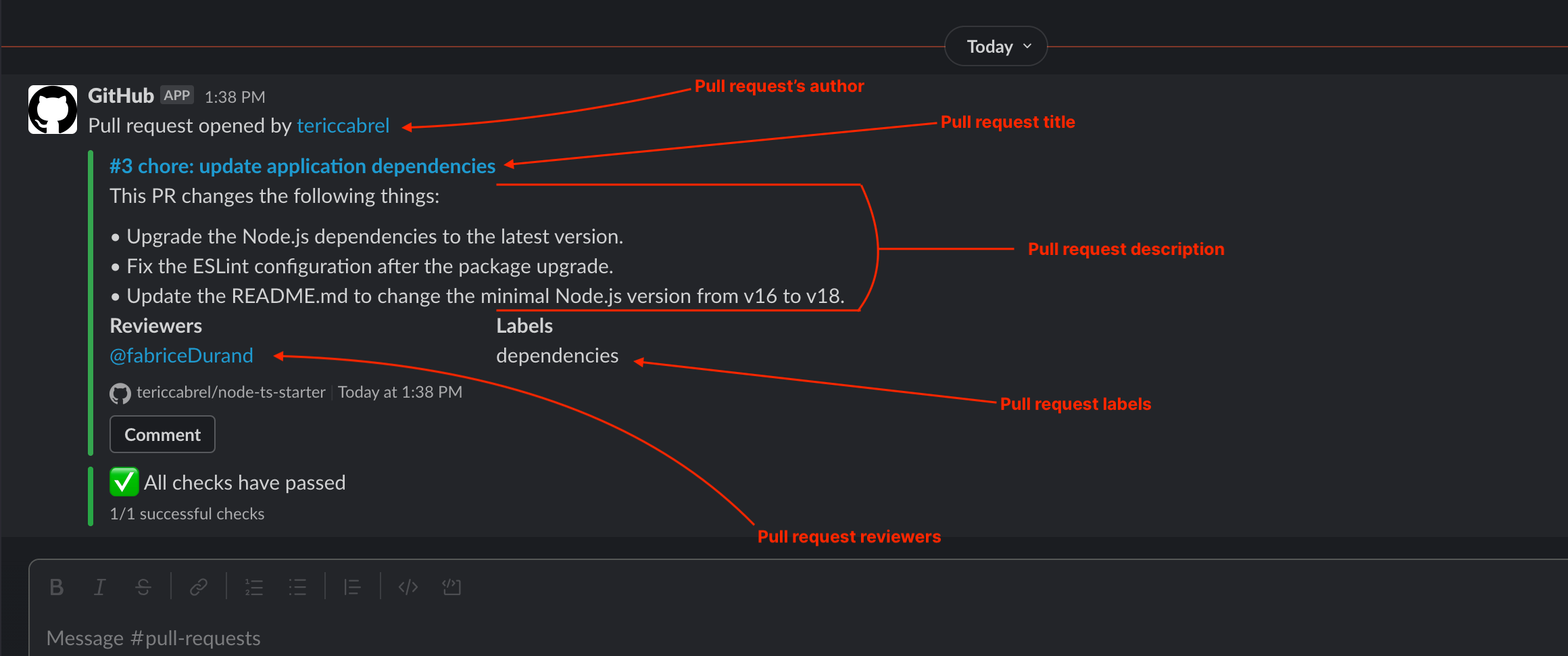Image resolution: width=1568 pixels, height=656 pixels.
Task: Click the Comment button
Action: [162, 434]
